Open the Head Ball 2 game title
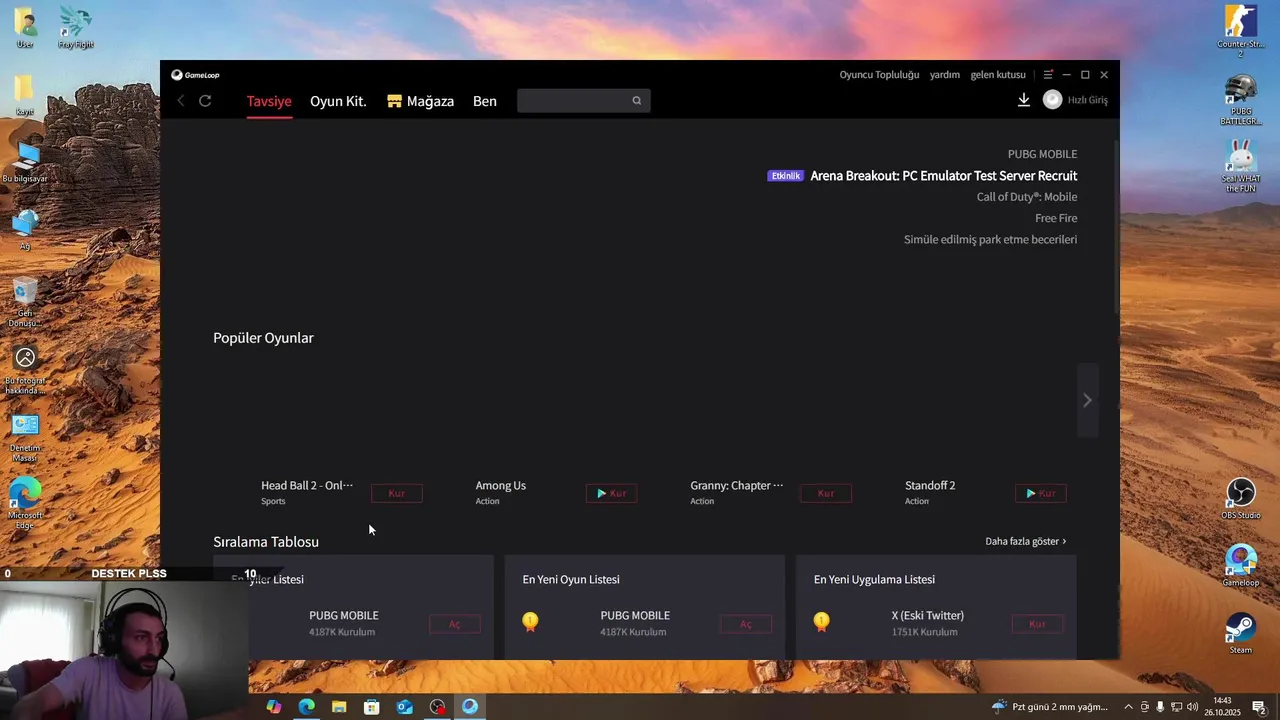This screenshot has width=1280, height=720. coord(307,485)
